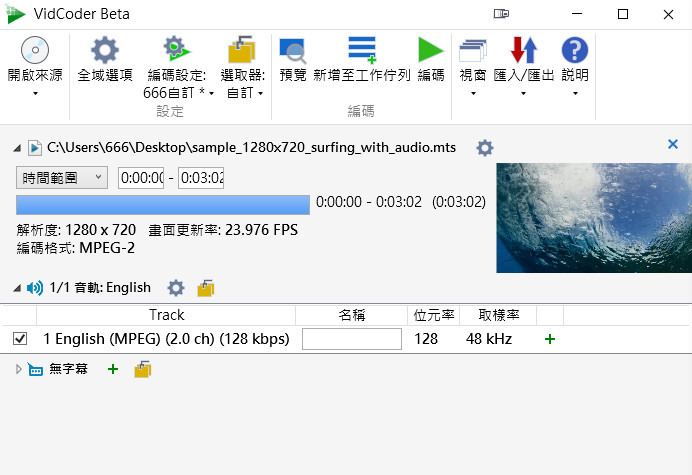Click sample rate value 48 kHz
692x475 pixels.
[x=489, y=339]
